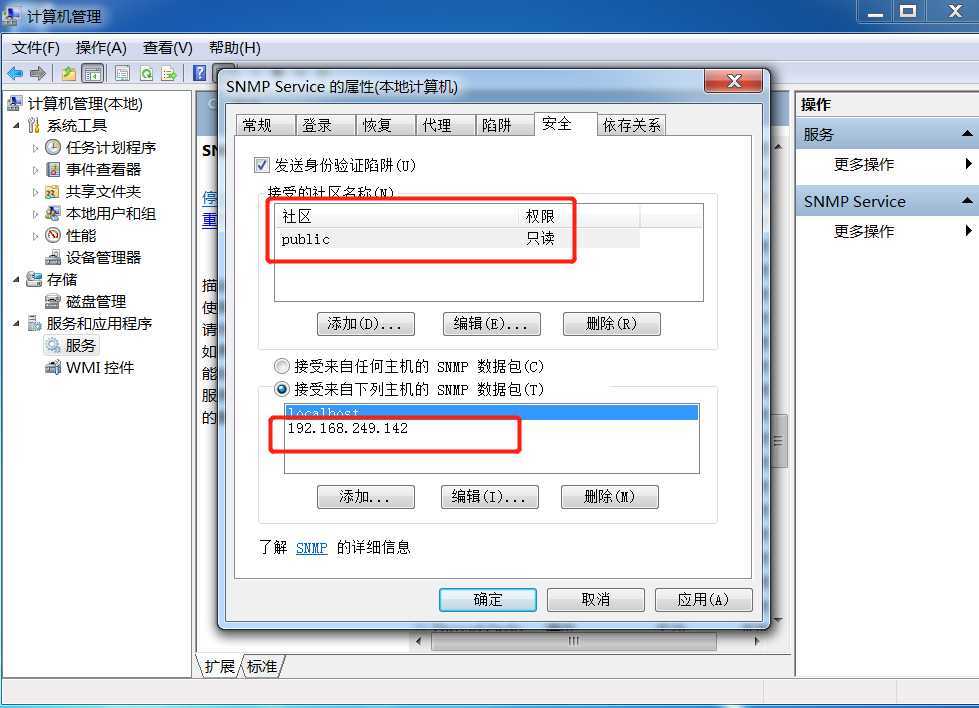Toggle the show/hide console tree icon
This screenshot has height=708, width=979.
click(92, 73)
